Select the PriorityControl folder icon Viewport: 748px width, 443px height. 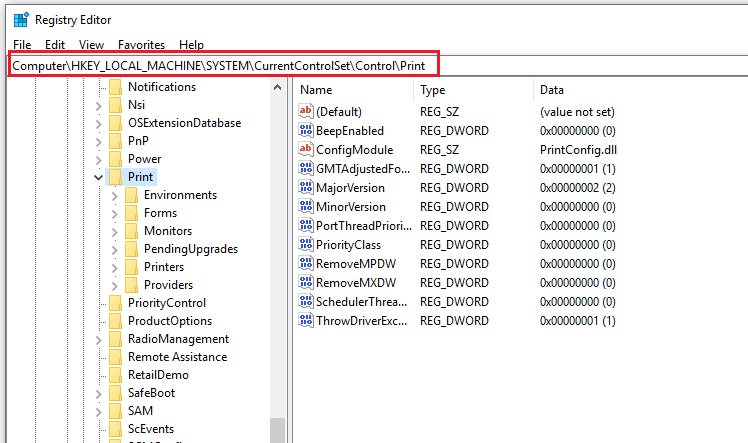[115, 303]
